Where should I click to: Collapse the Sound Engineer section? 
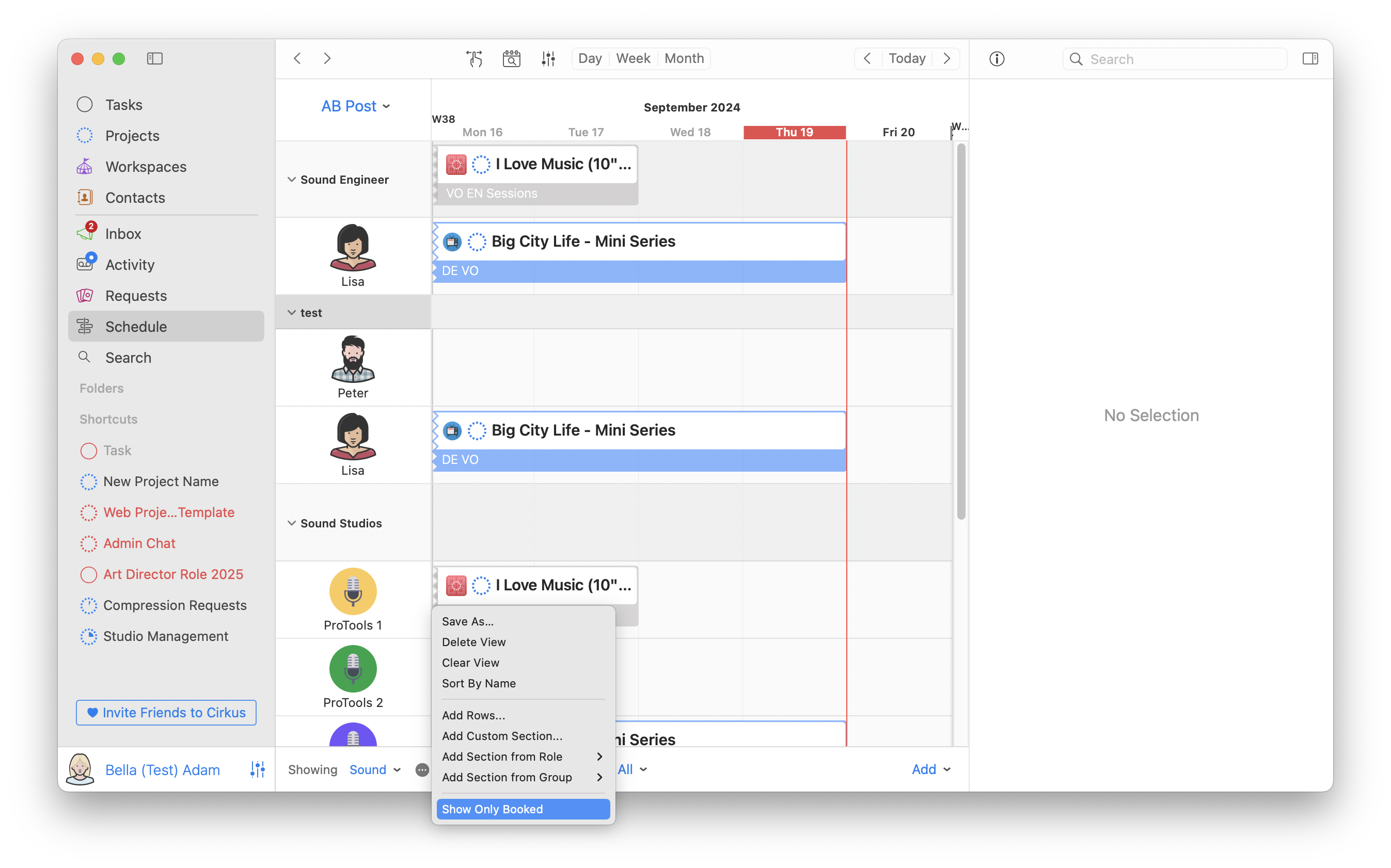[x=292, y=180]
